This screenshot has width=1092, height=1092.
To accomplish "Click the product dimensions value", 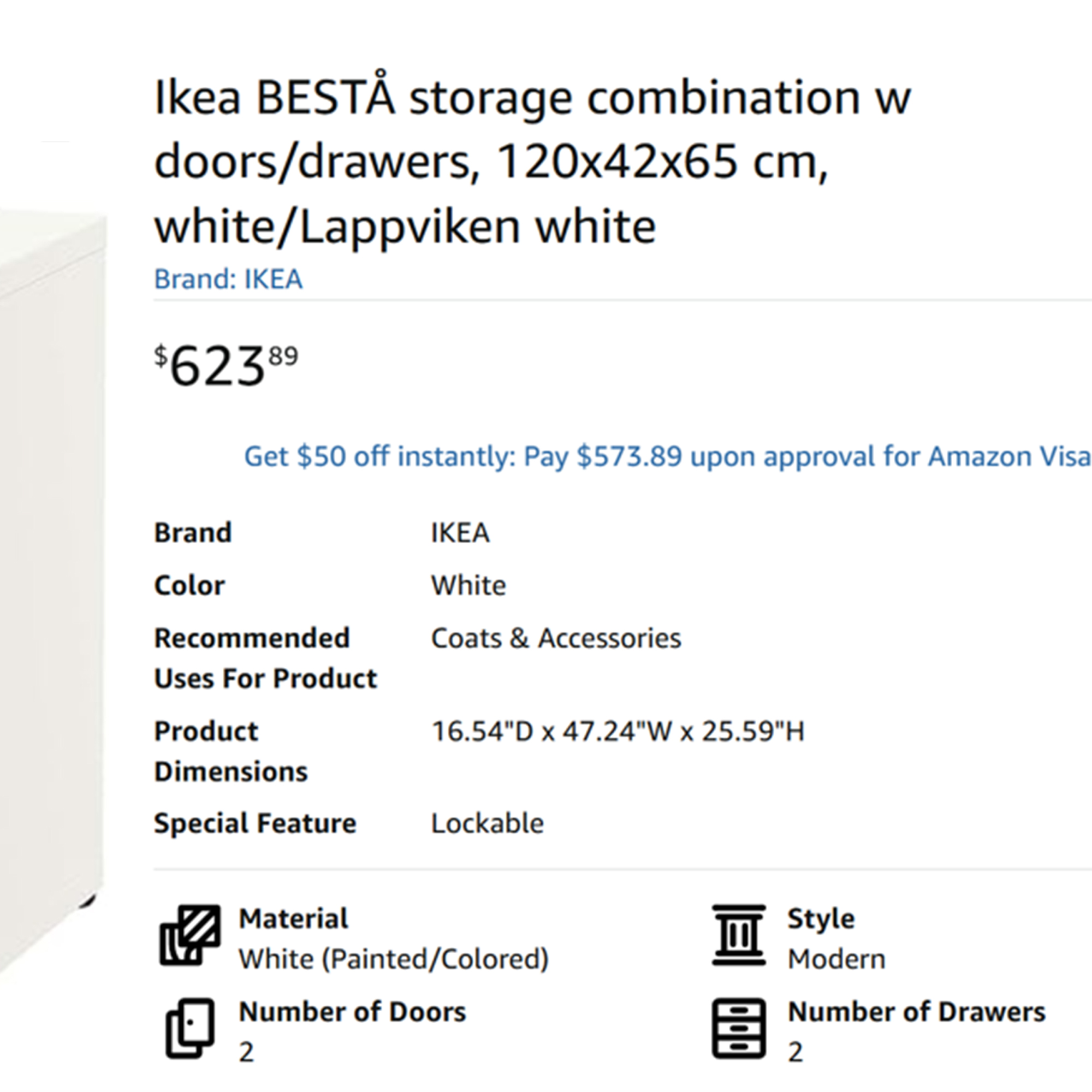I will [x=618, y=732].
